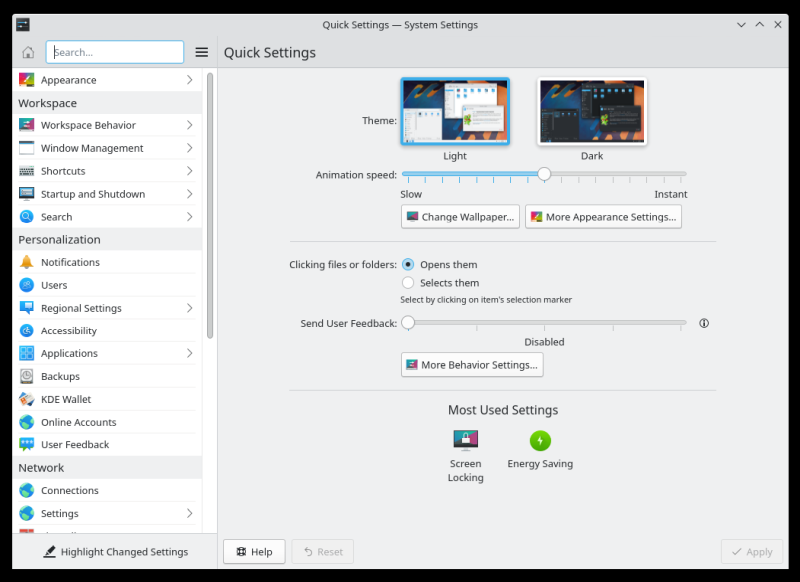This screenshot has height=582, width=800.
Task: Open the Accessibility settings page
Action: (x=107, y=331)
